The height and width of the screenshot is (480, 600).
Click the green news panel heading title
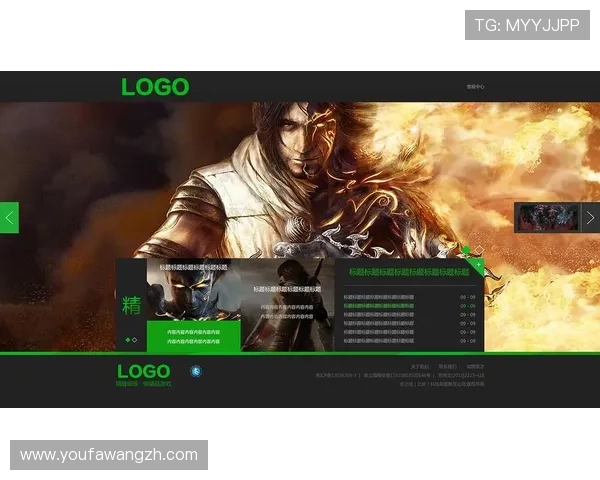coord(409,272)
